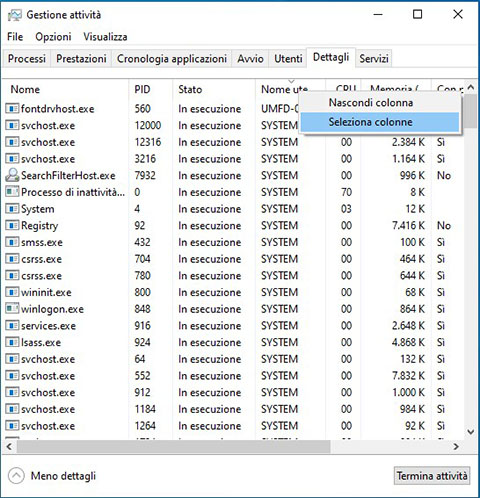This screenshot has height=498, width=480.
Task: Open the File menu
Action: [15, 37]
